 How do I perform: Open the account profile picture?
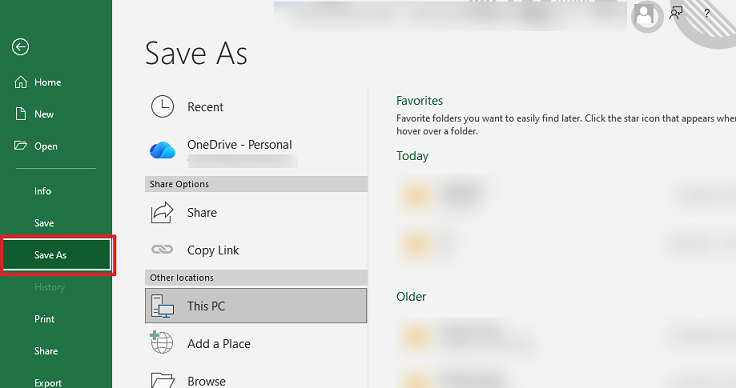(647, 16)
